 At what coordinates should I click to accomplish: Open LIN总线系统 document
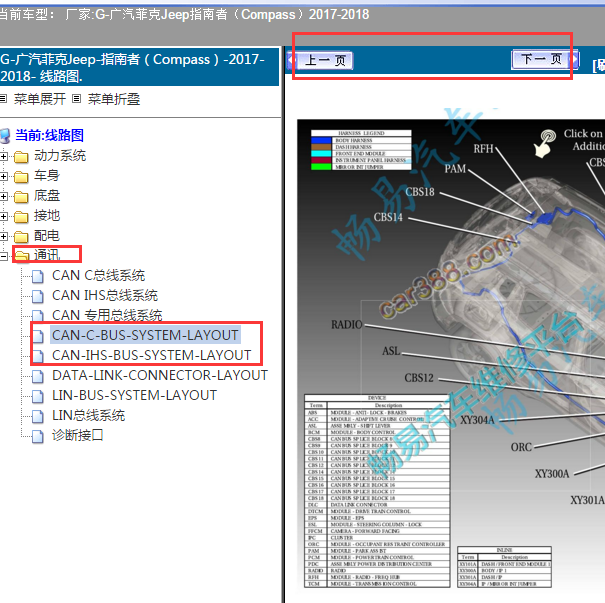tap(88, 416)
